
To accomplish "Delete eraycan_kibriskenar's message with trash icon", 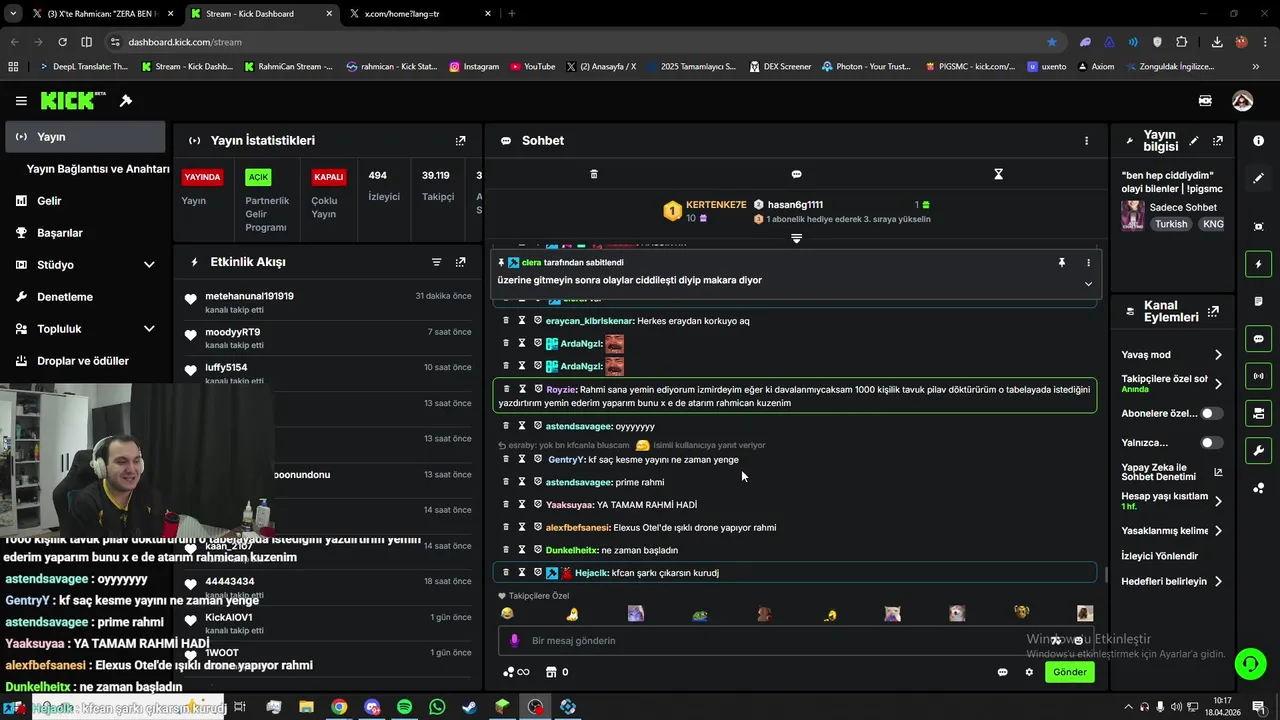I will click(506, 320).
